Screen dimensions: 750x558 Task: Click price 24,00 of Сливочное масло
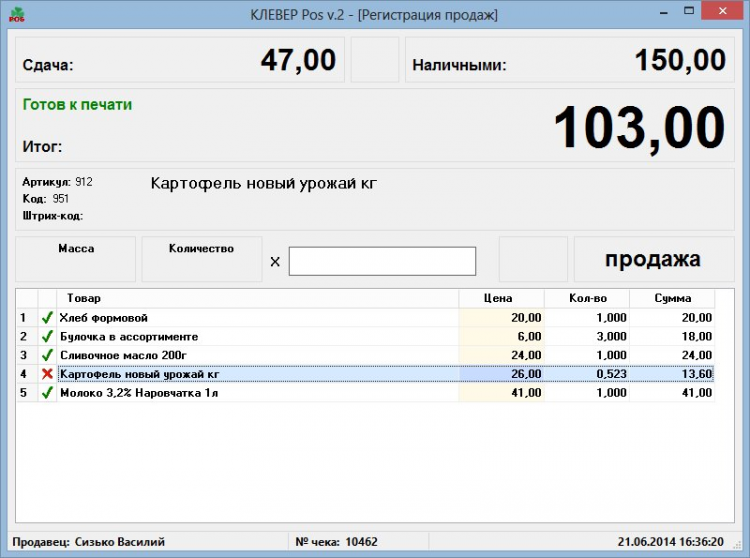[x=526, y=355]
